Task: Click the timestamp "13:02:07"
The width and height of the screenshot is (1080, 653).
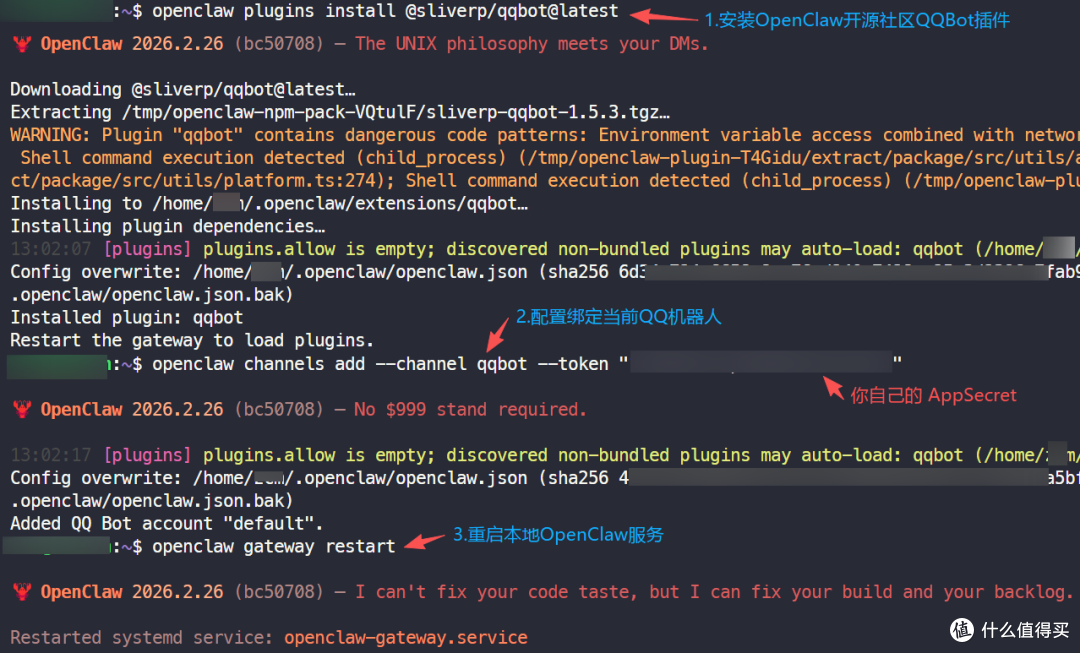Action: point(50,249)
